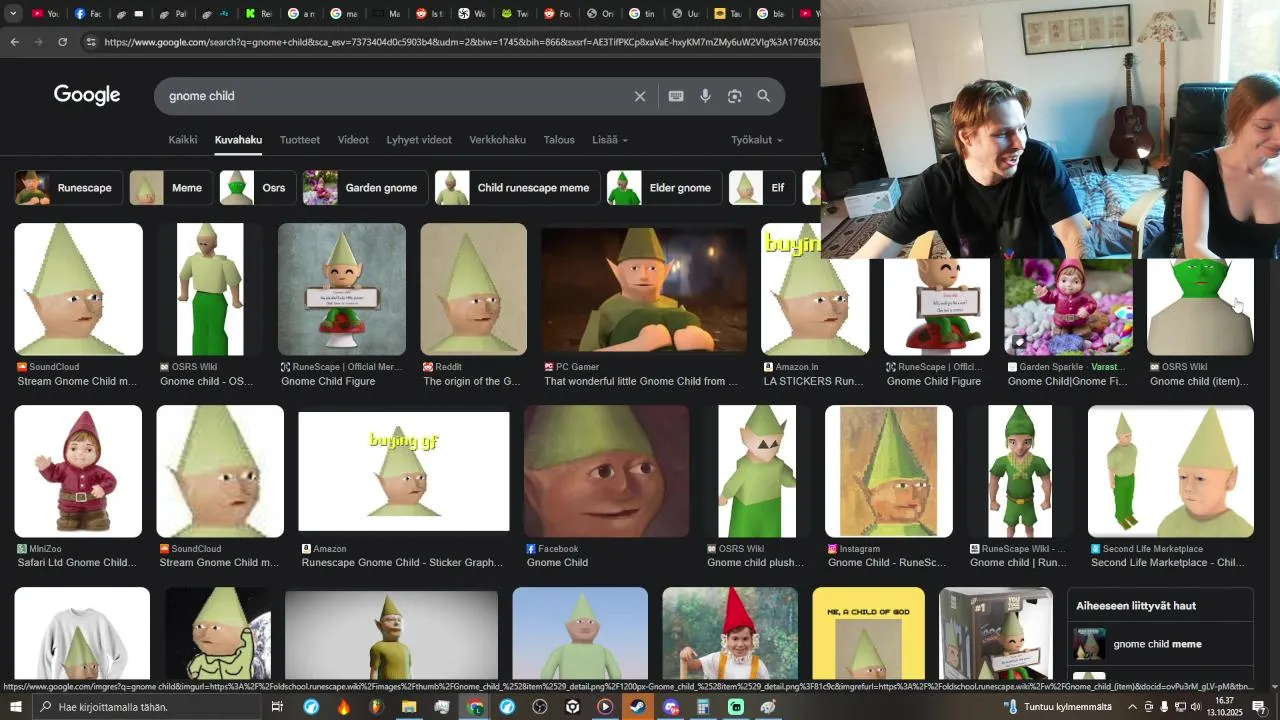Open Google Lens image search
The height and width of the screenshot is (720, 1280).
pos(735,96)
